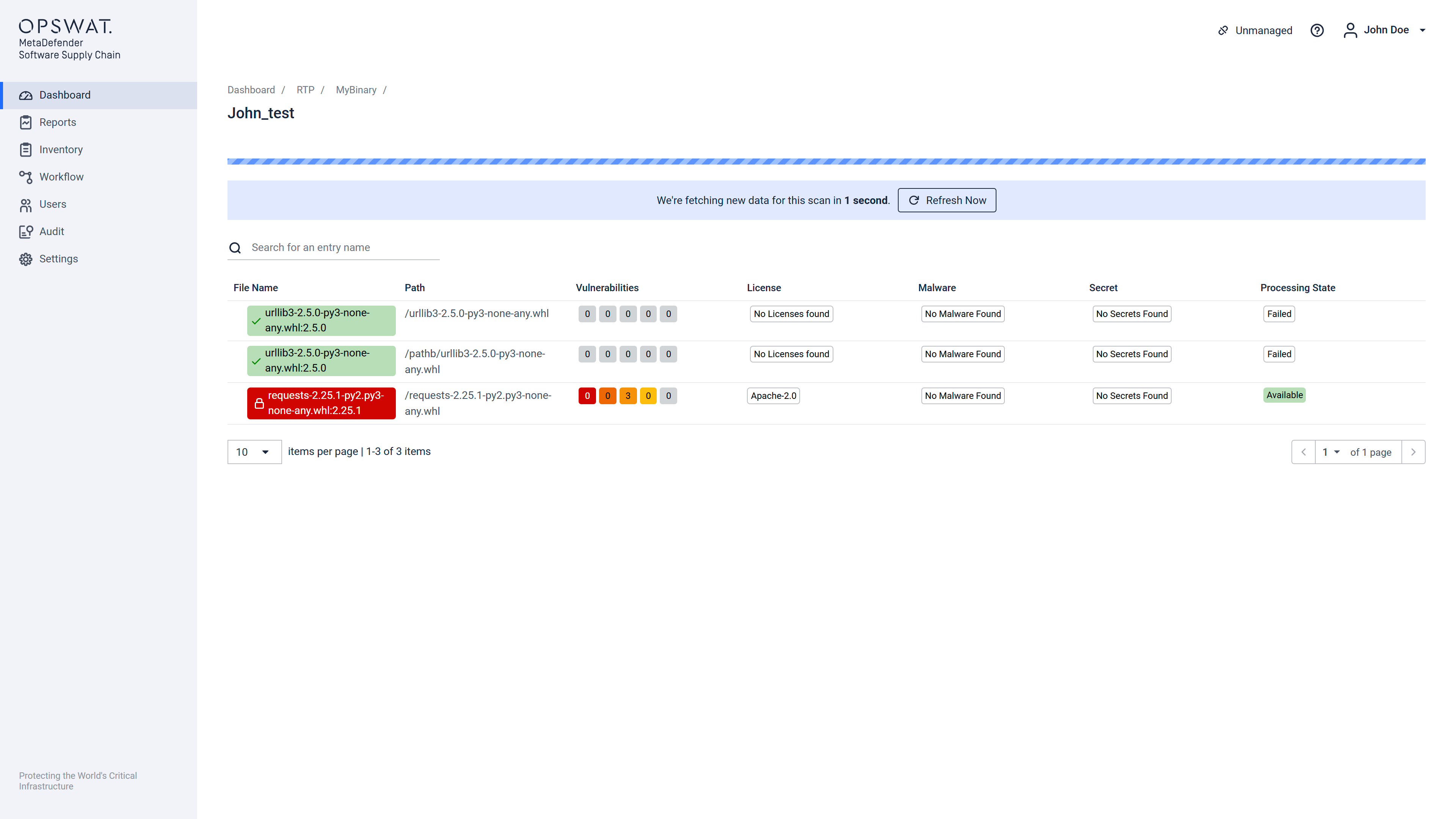The height and width of the screenshot is (819, 1456).
Task: Click the Apache-2.0 license tag
Action: [773, 396]
